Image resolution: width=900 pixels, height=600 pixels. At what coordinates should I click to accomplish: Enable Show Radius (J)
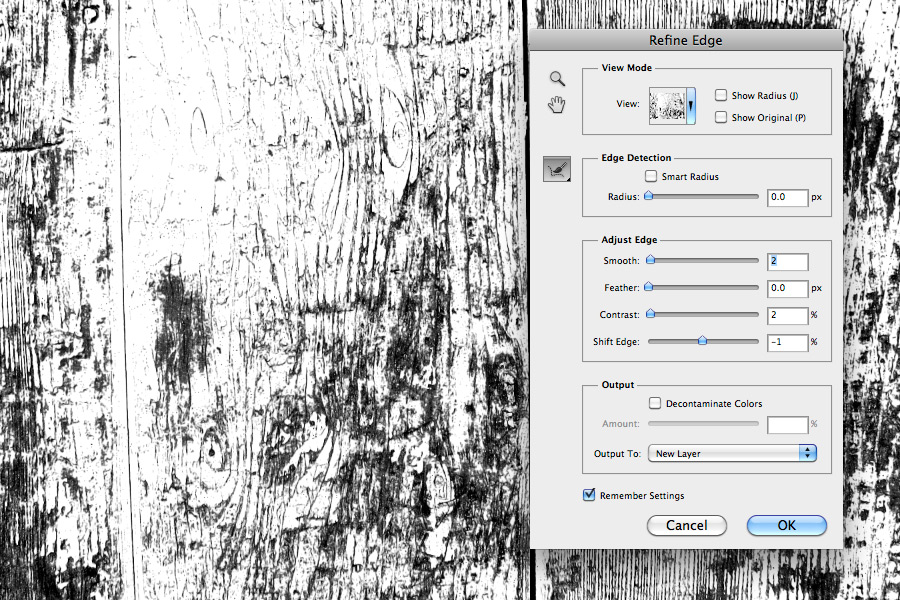tap(721, 94)
